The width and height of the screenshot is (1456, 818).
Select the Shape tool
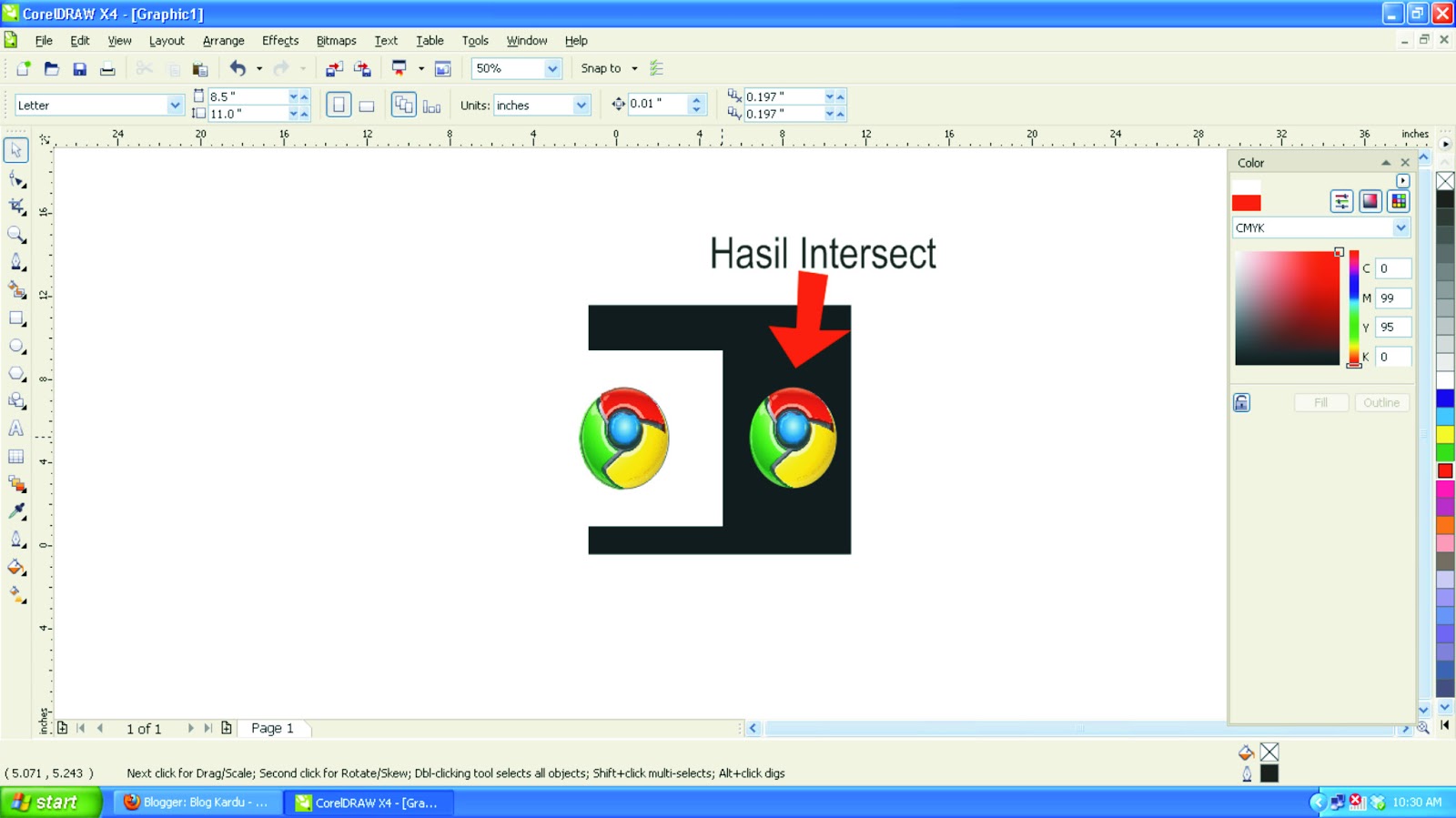point(16,179)
